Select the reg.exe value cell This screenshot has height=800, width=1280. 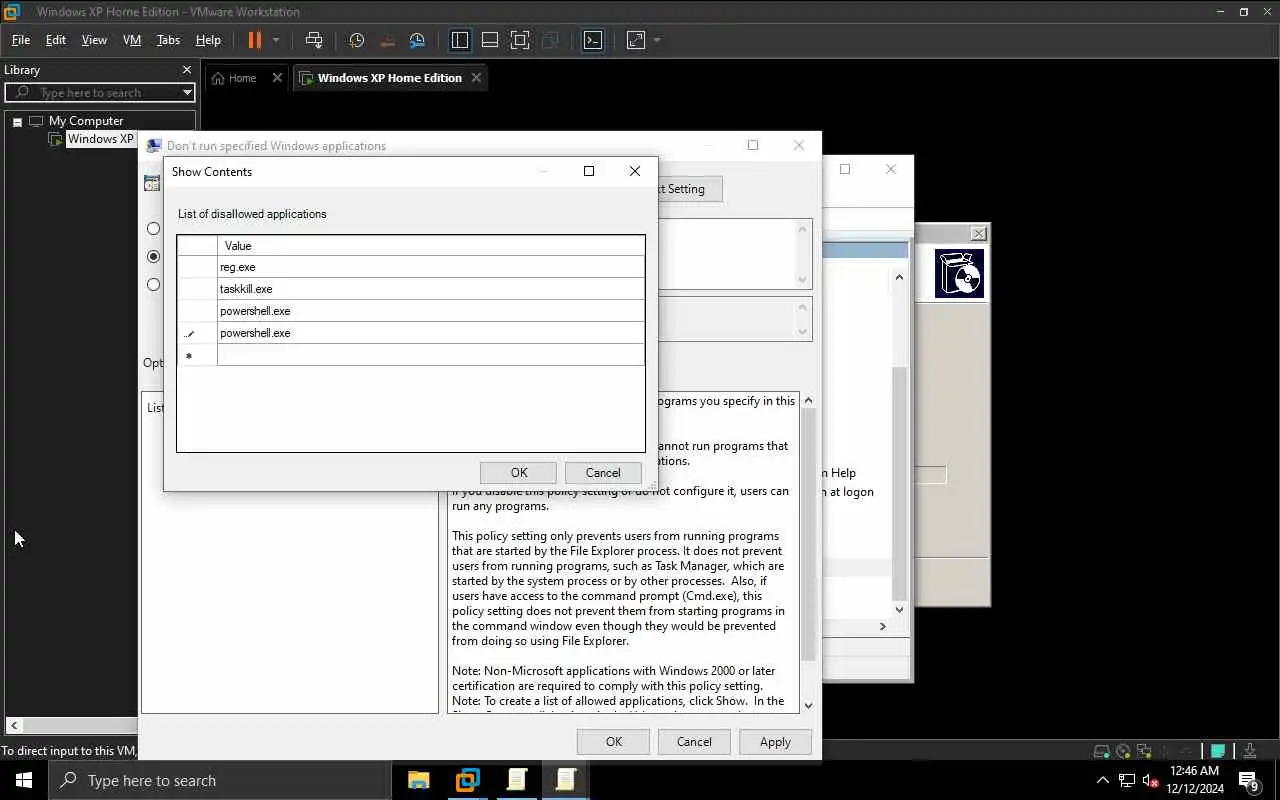click(431, 267)
